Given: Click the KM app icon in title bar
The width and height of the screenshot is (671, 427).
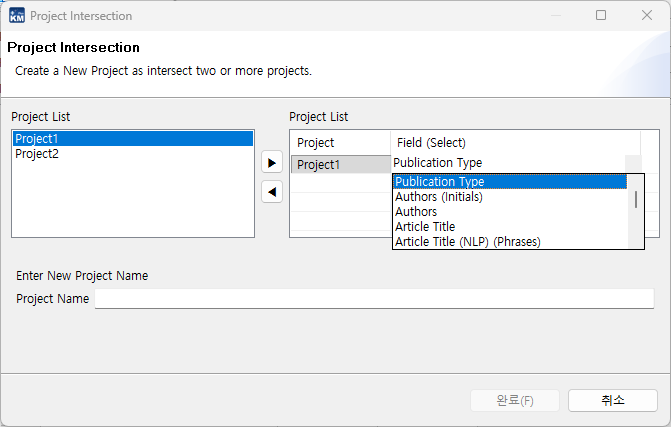Looking at the screenshot, I should click(x=17, y=16).
